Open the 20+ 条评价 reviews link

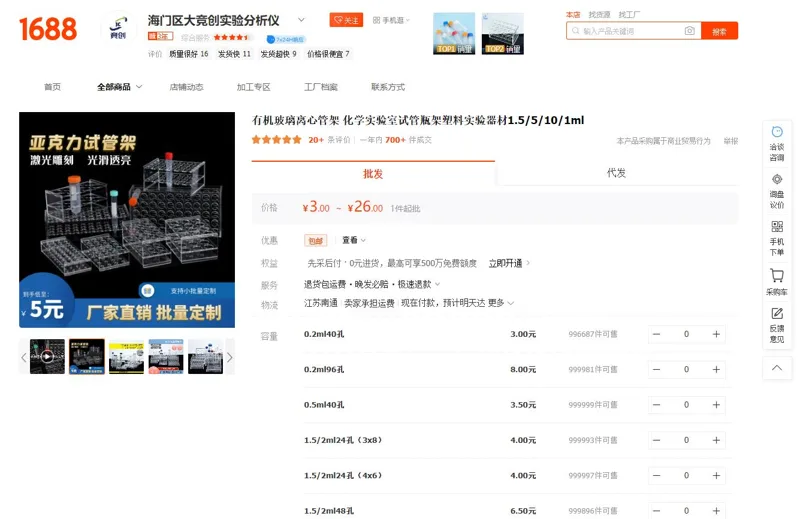(329, 140)
